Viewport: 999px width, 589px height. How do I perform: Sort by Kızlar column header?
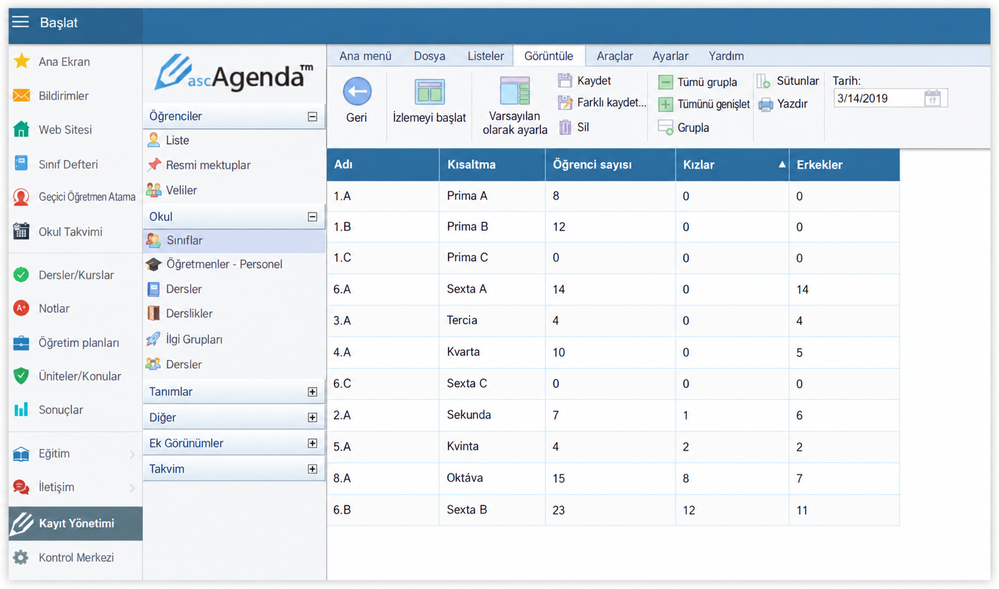pos(732,164)
